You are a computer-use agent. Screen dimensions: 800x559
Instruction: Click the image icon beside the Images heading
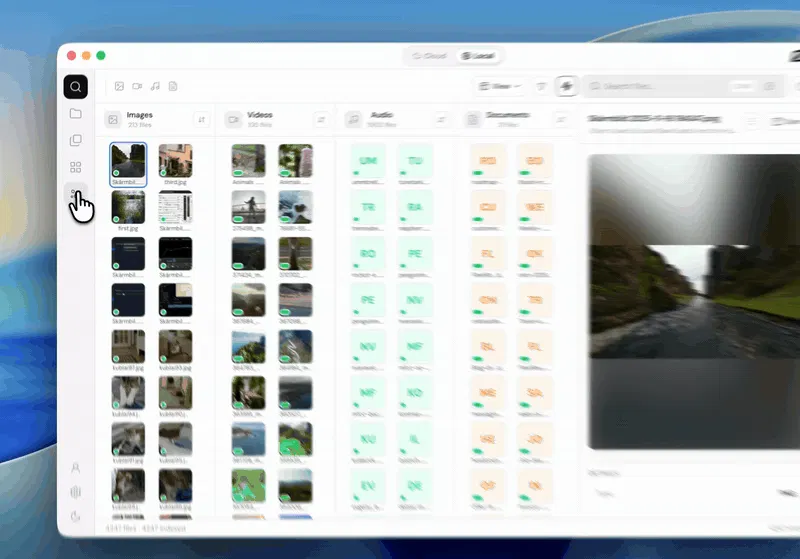(113, 119)
